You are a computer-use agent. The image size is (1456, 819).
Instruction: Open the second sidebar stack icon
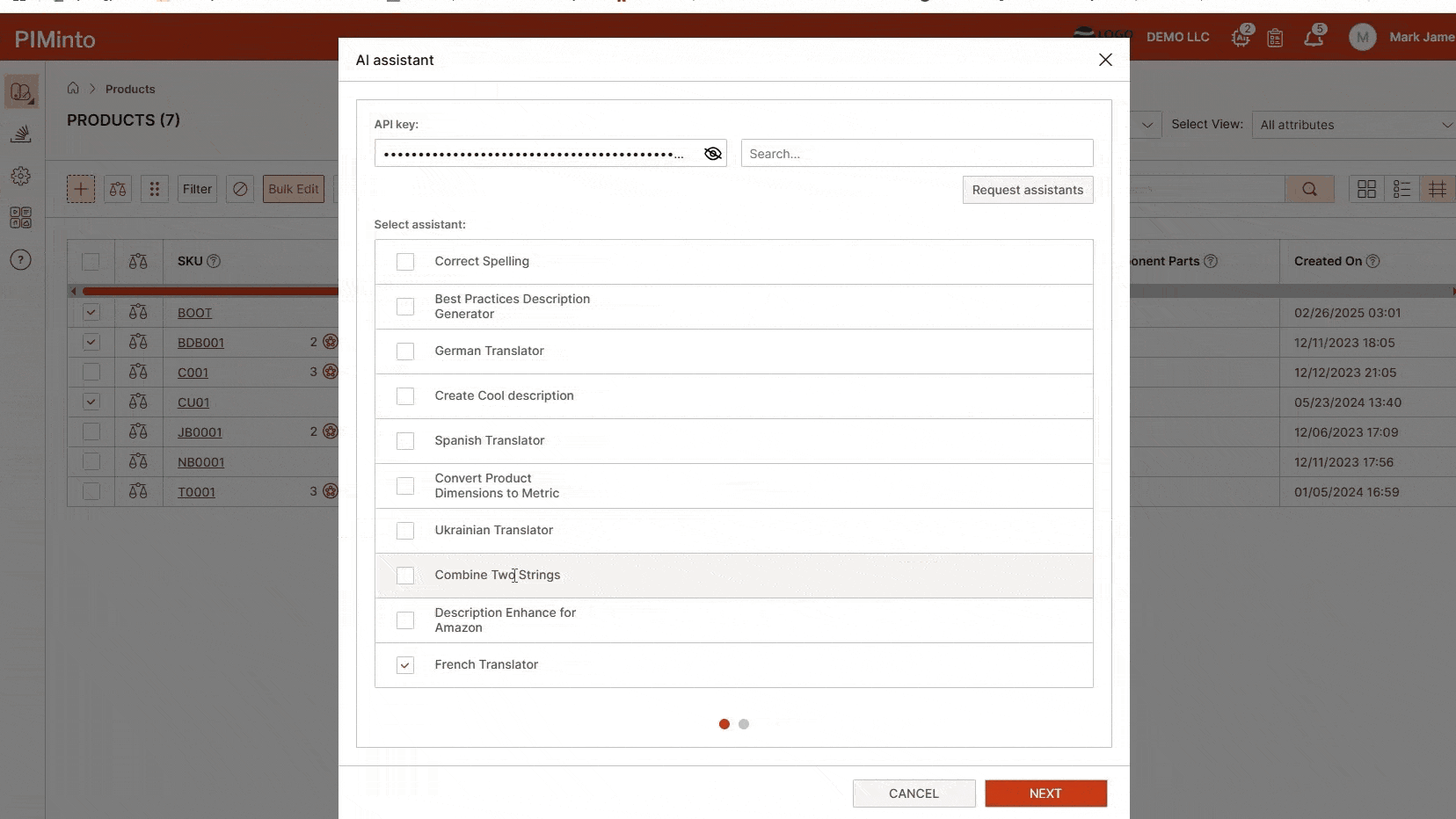(21, 134)
